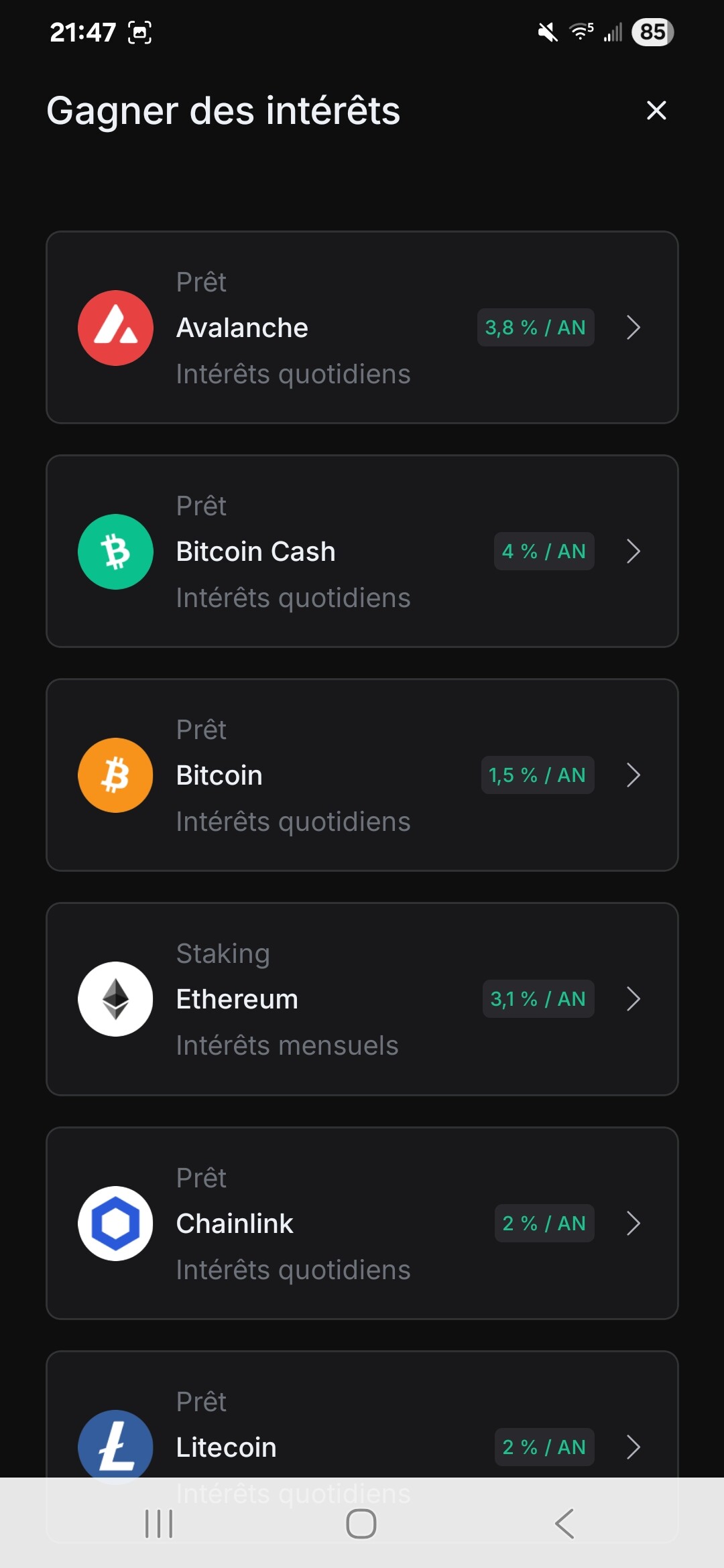This screenshot has width=724, height=1568.
Task: Tap the red Avalanche coin icon
Action: pos(115,328)
